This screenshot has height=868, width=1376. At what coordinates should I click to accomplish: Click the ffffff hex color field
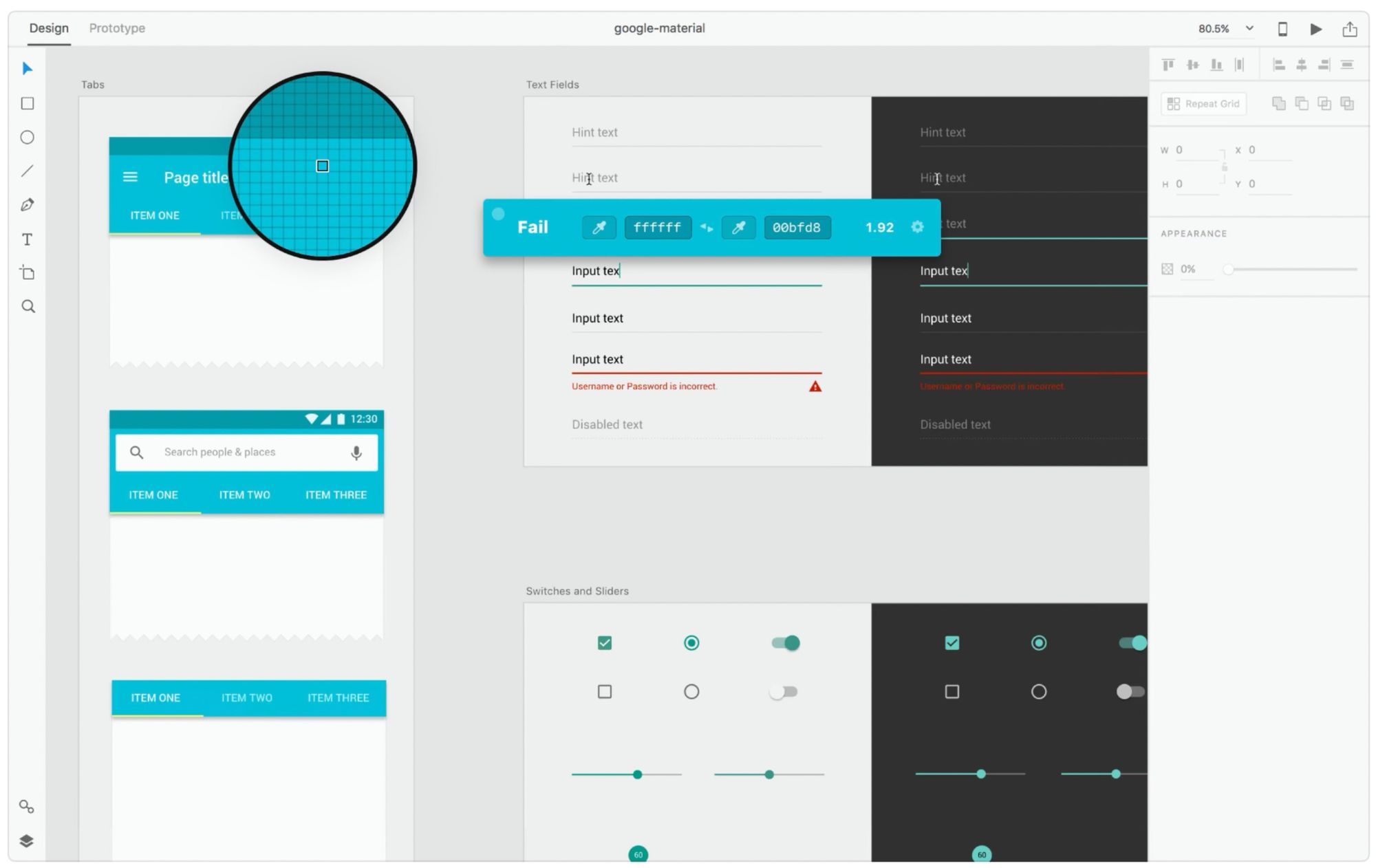click(657, 228)
